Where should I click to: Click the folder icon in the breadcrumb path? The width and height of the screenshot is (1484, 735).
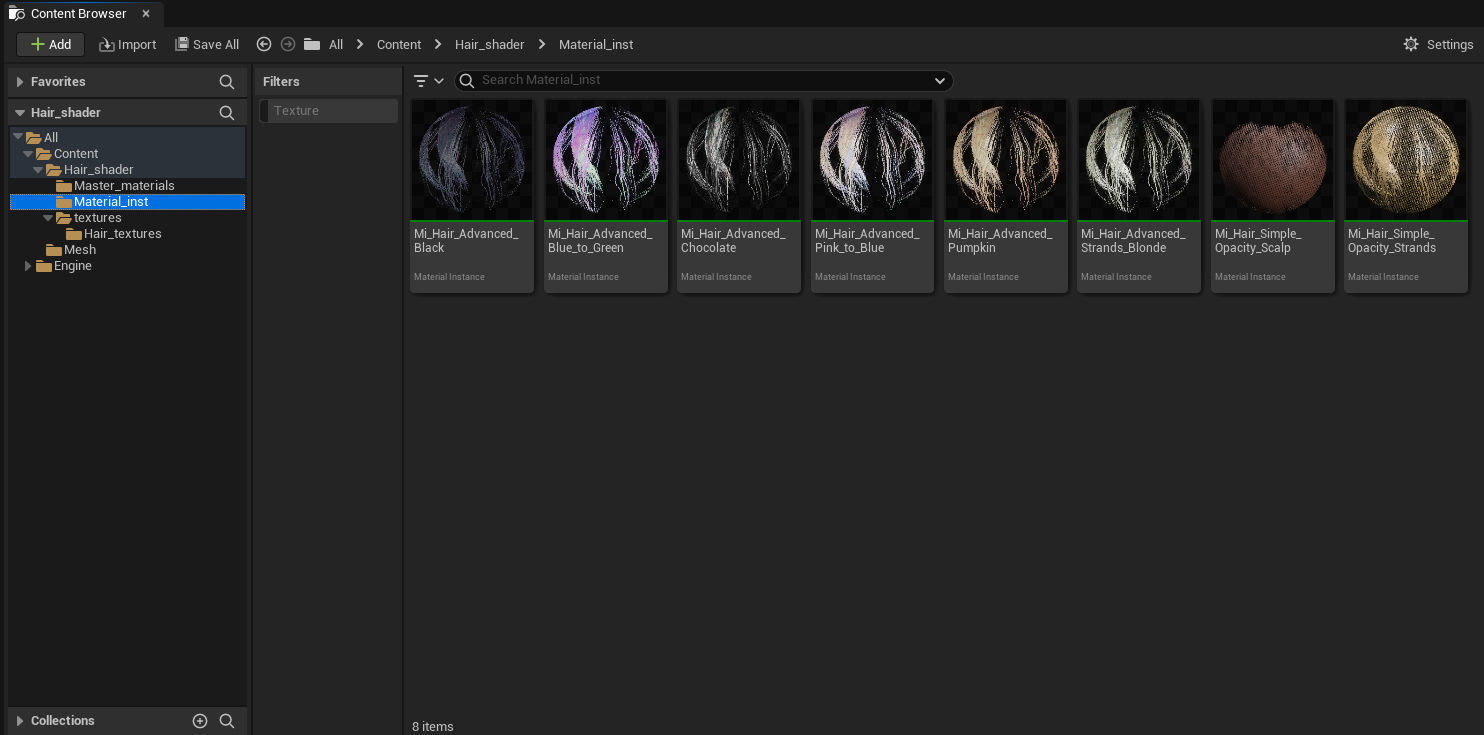tap(312, 44)
